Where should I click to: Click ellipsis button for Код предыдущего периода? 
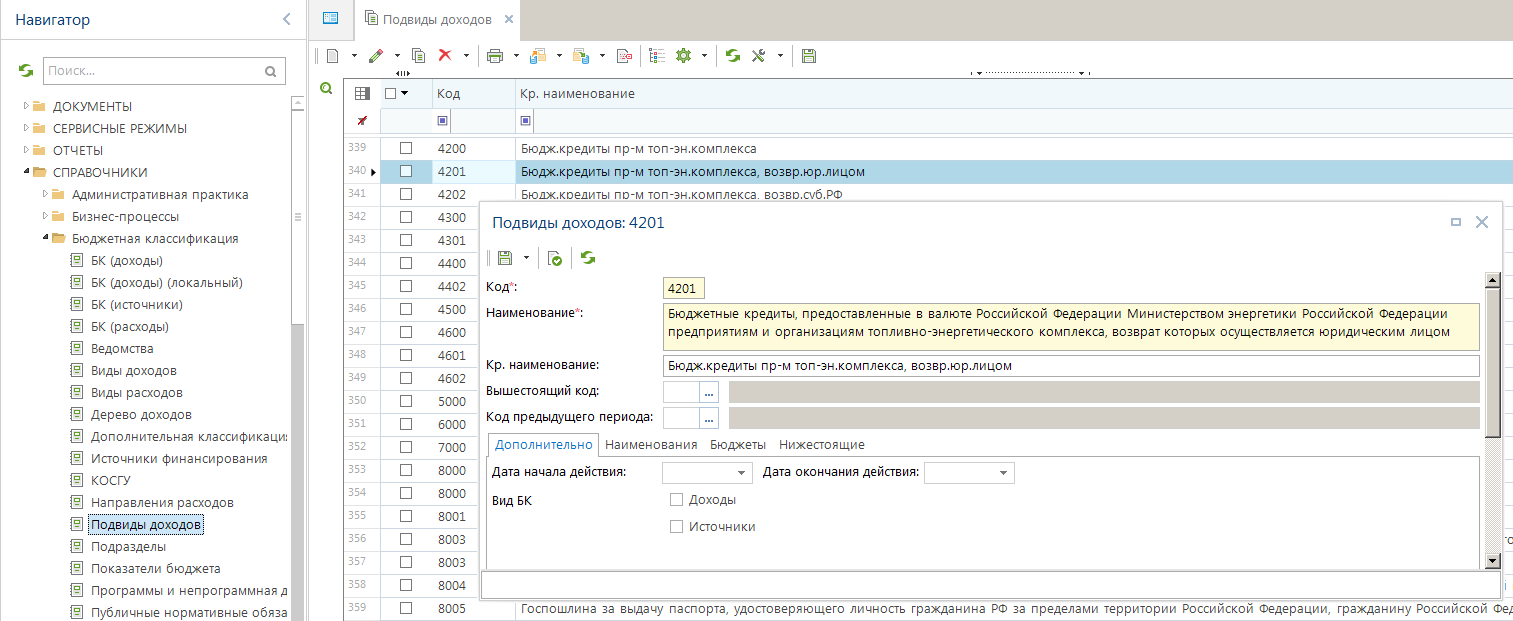coord(710,417)
